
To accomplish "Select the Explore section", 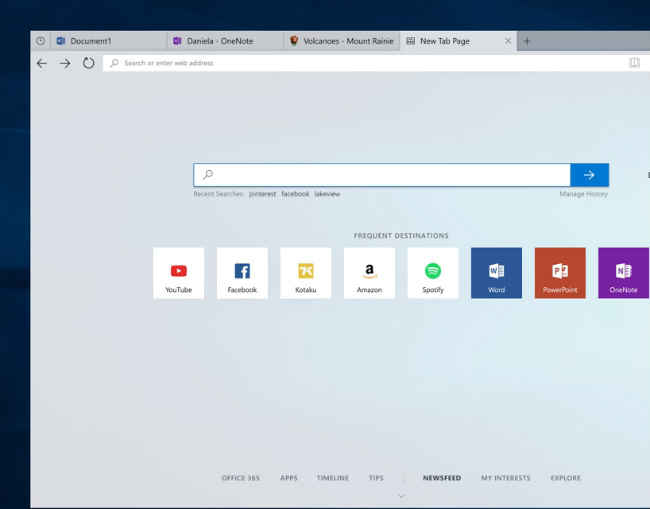I will pyautogui.click(x=566, y=478).
